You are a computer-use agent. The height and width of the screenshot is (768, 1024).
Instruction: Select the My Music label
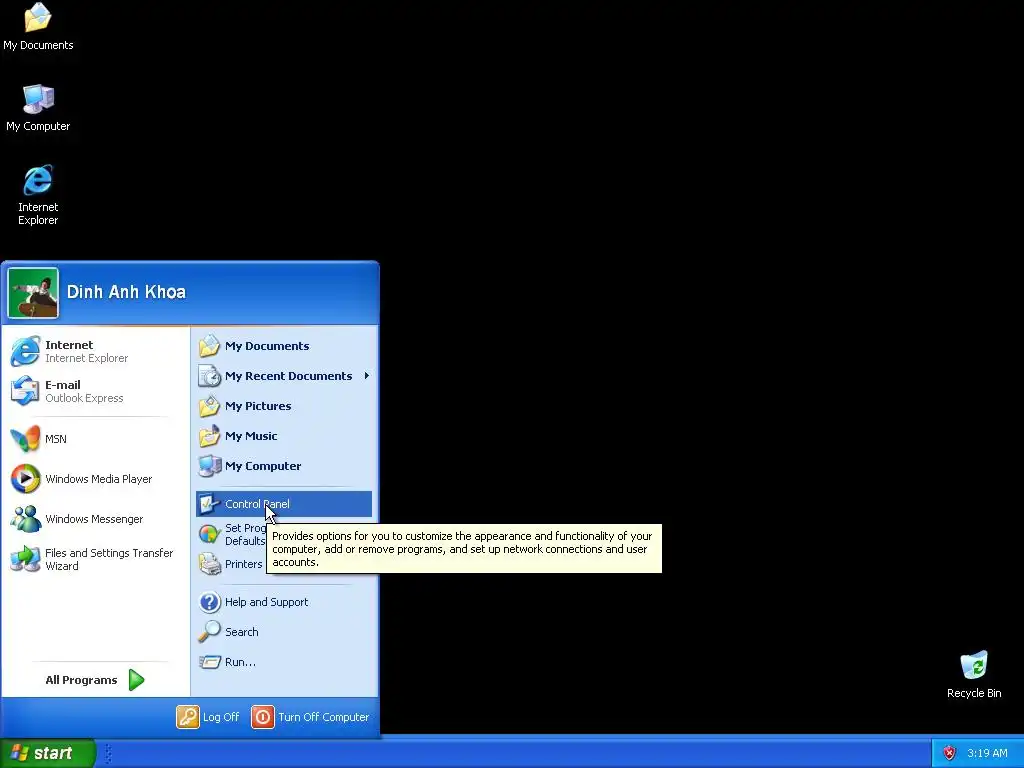[x=251, y=436]
